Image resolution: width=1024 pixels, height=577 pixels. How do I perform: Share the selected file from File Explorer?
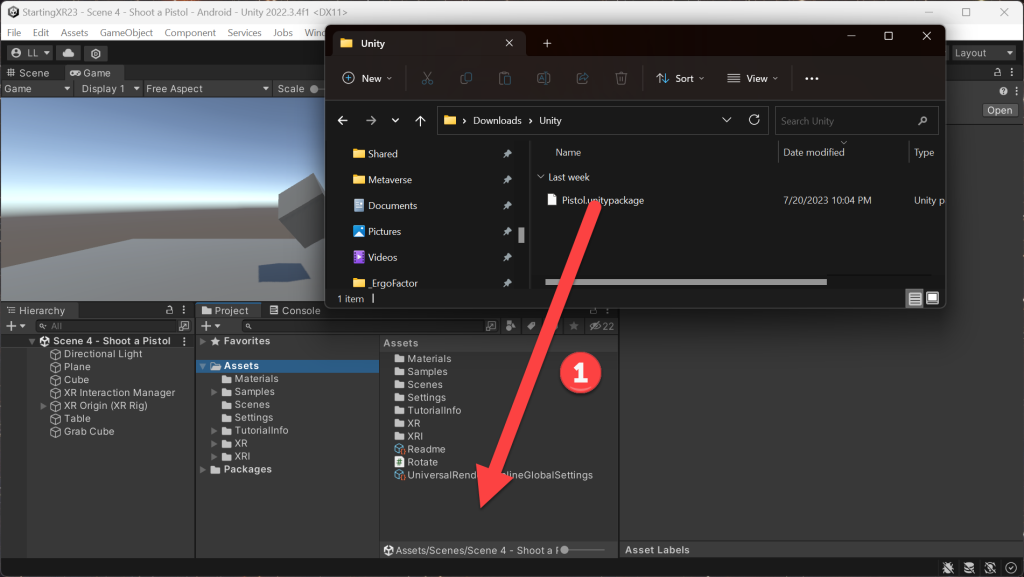pos(582,78)
